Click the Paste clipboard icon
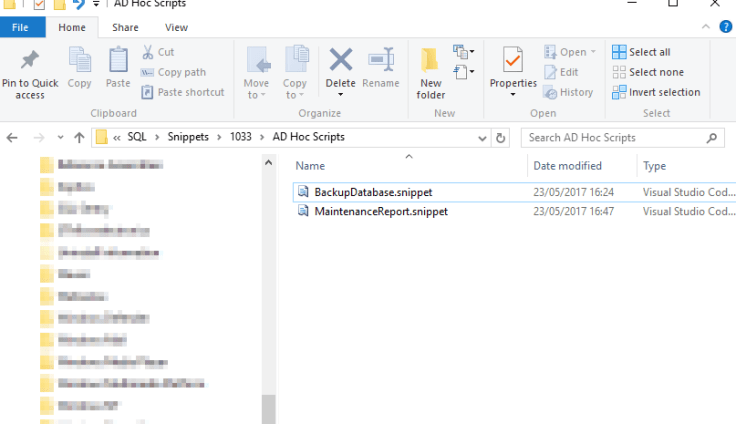 click(x=118, y=61)
